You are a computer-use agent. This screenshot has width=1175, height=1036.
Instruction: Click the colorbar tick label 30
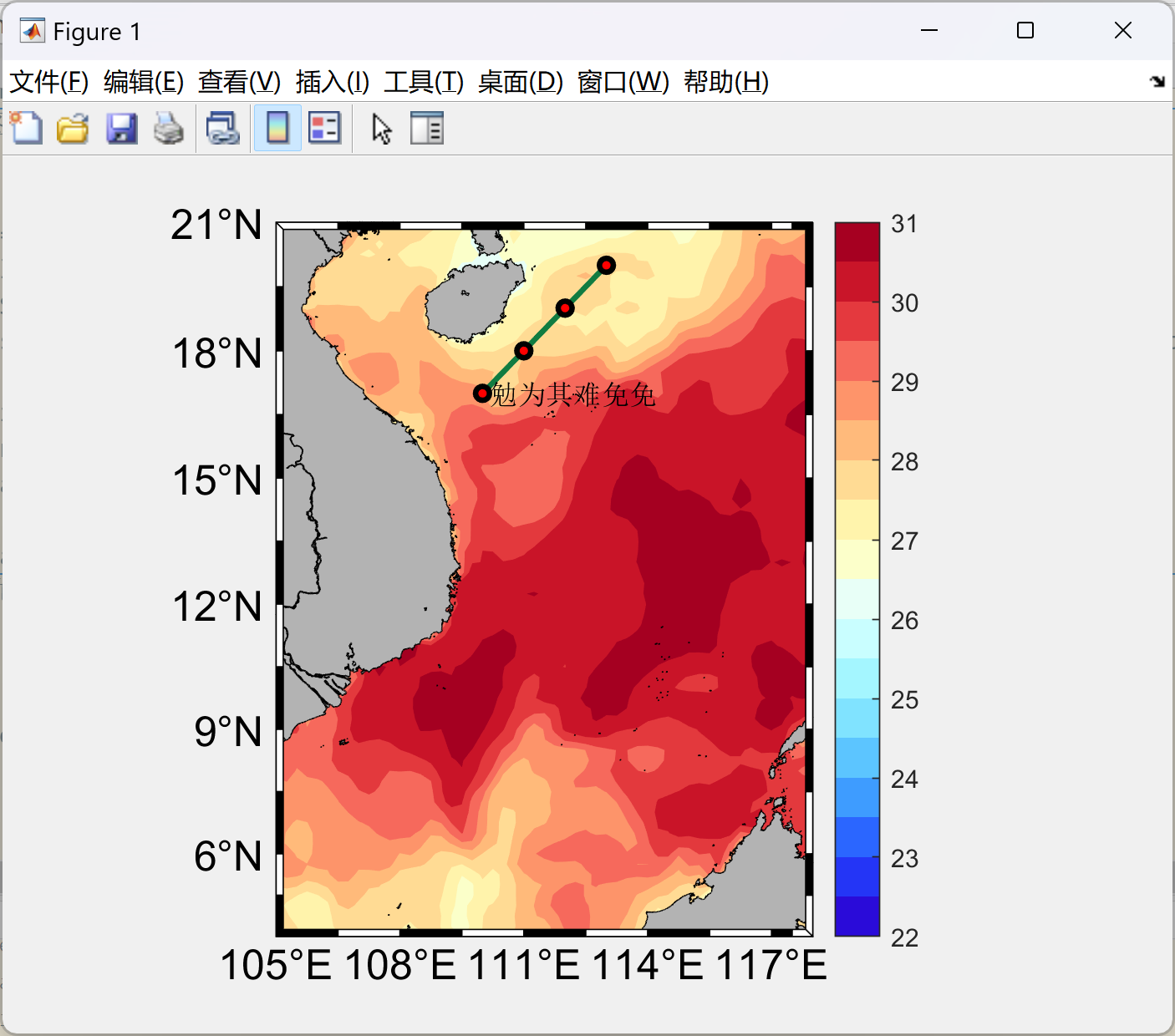pyautogui.click(x=904, y=303)
